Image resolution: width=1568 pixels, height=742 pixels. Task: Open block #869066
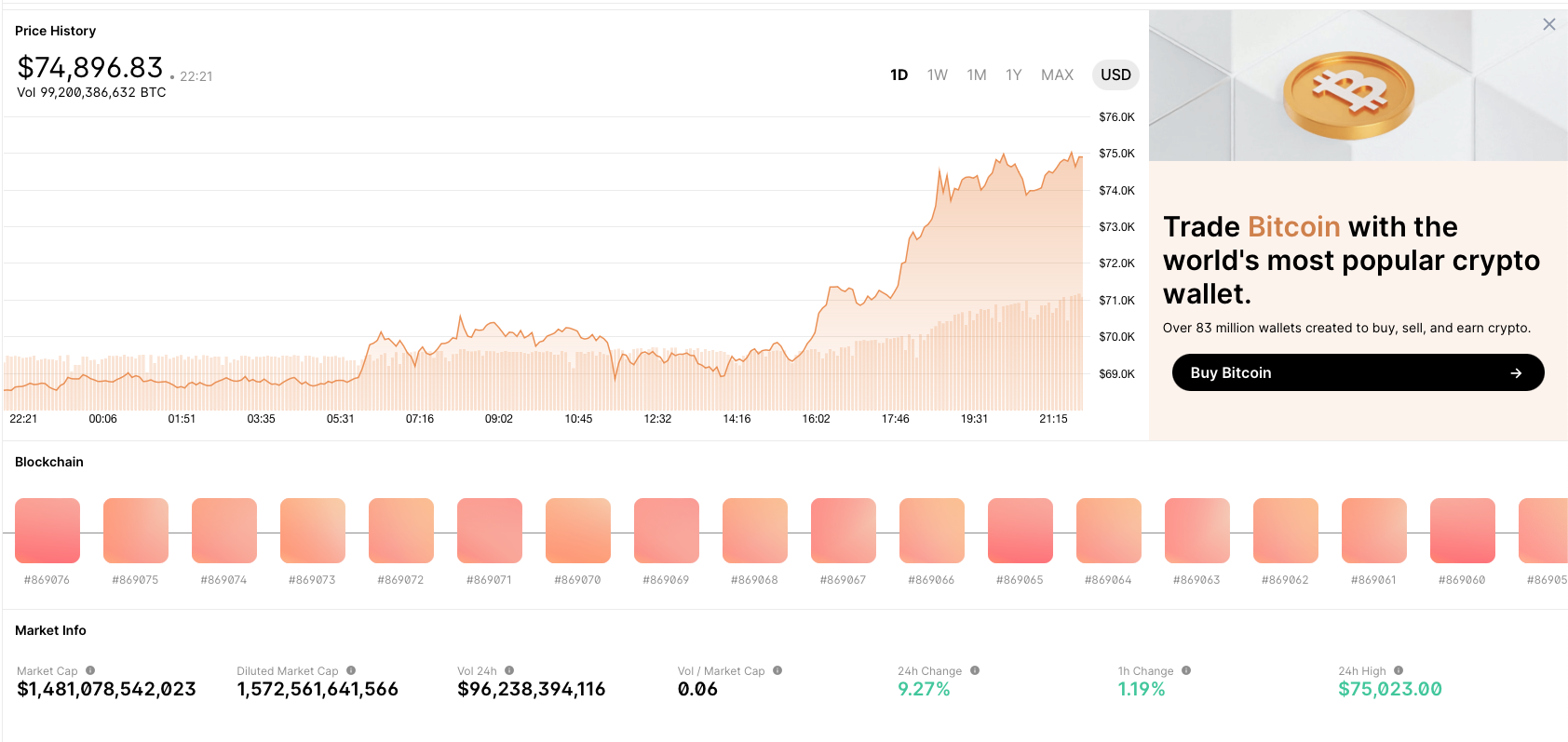(x=932, y=531)
